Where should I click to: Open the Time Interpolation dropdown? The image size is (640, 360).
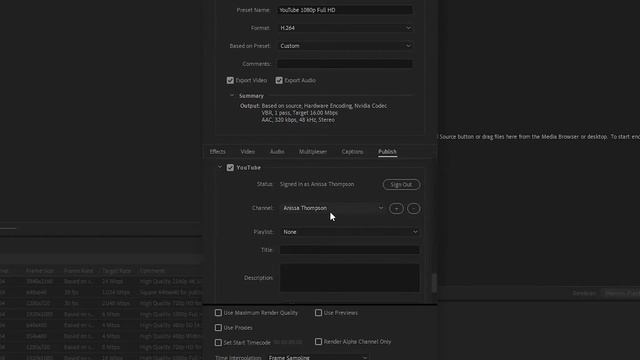point(318,357)
